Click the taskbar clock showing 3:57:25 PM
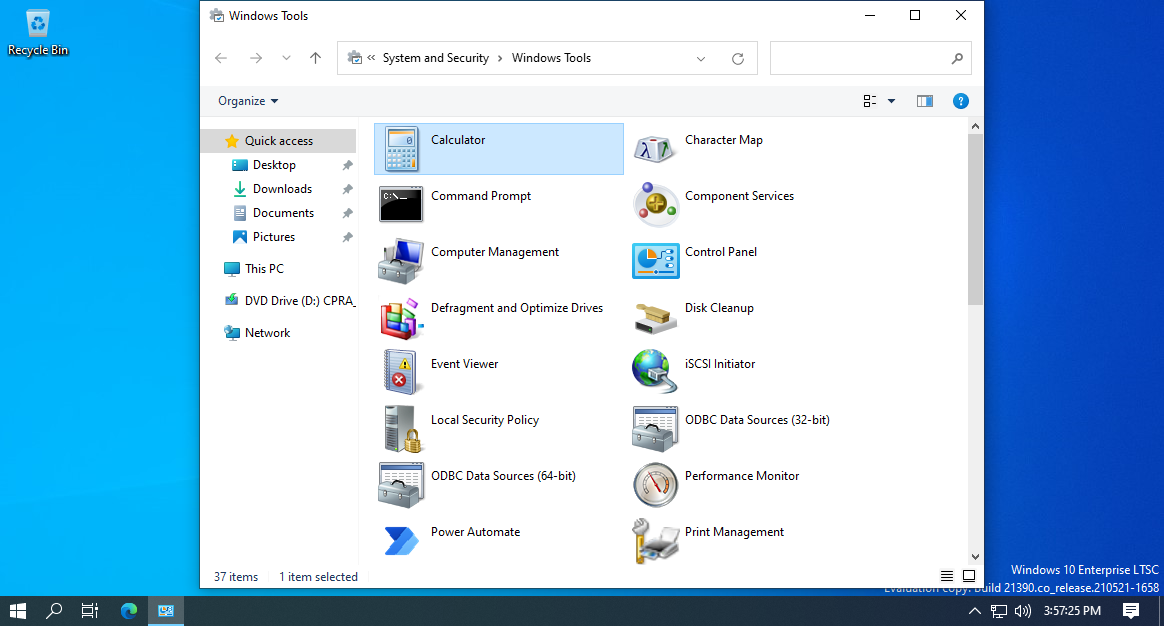1164x626 pixels. (x=1072, y=610)
